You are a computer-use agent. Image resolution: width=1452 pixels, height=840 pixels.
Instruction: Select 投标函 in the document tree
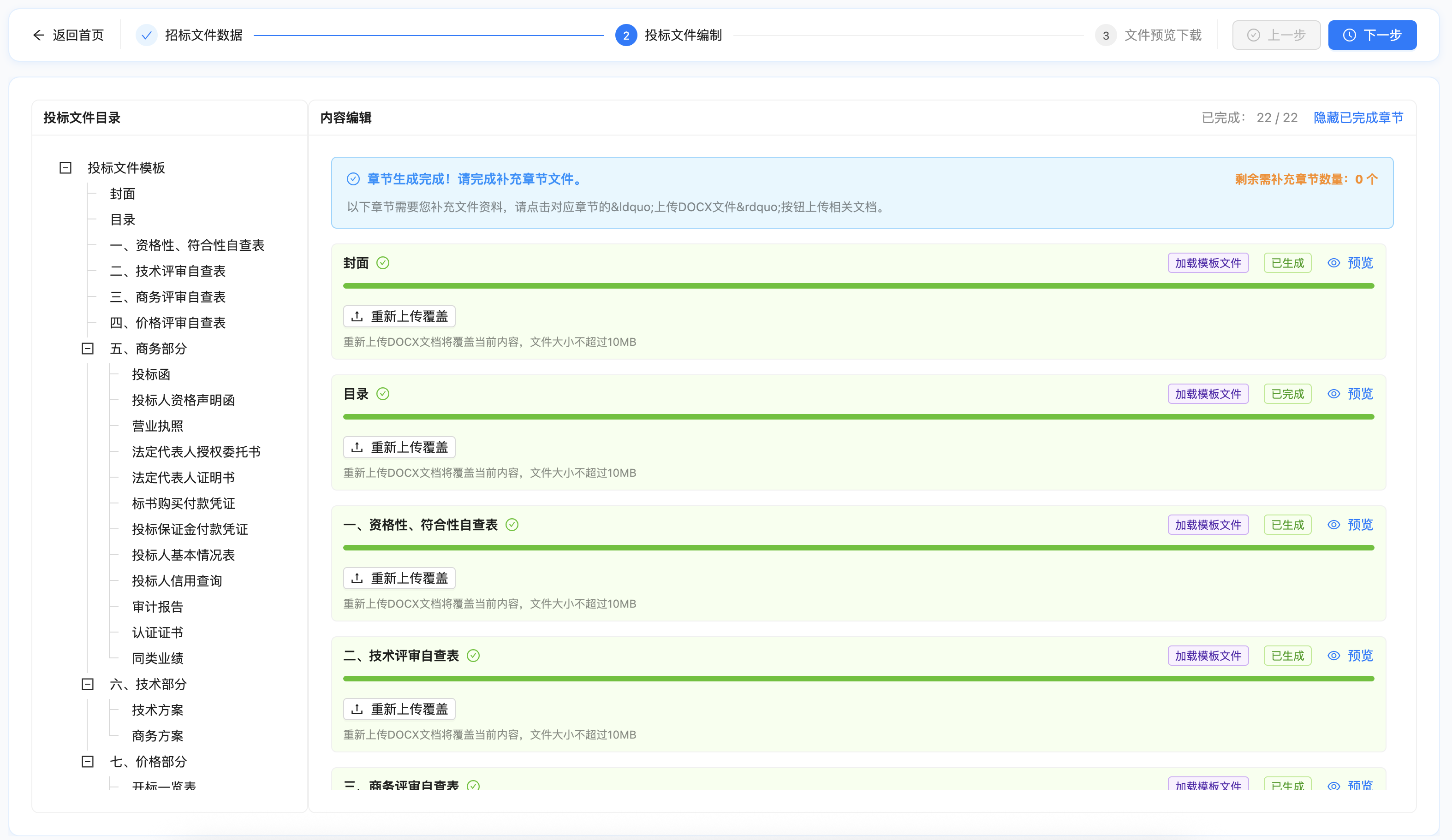point(151,374)
